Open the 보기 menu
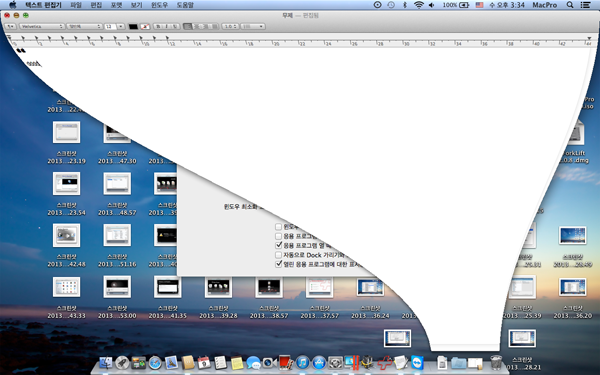The image size is (600, 375). pos(136,5)
